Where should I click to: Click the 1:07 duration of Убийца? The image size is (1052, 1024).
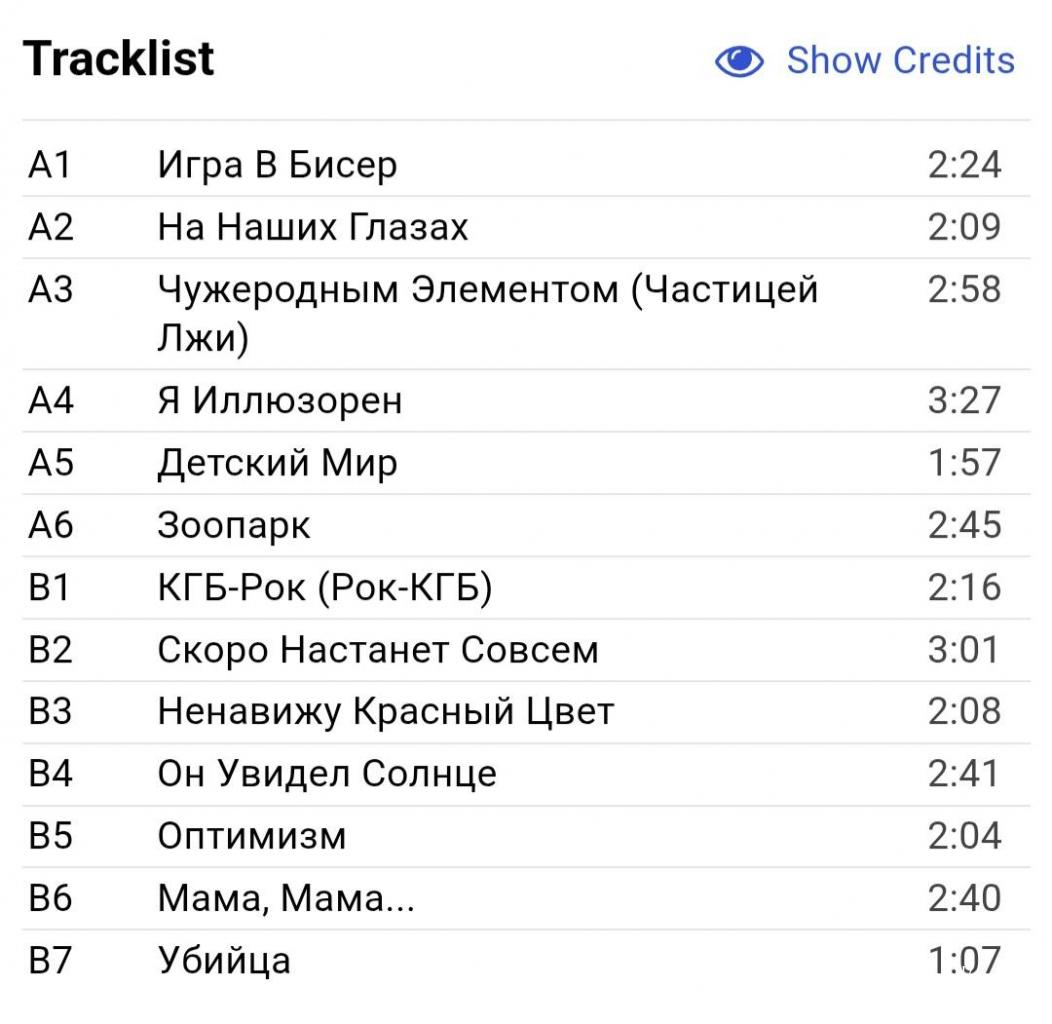click(x=964, y=960)
